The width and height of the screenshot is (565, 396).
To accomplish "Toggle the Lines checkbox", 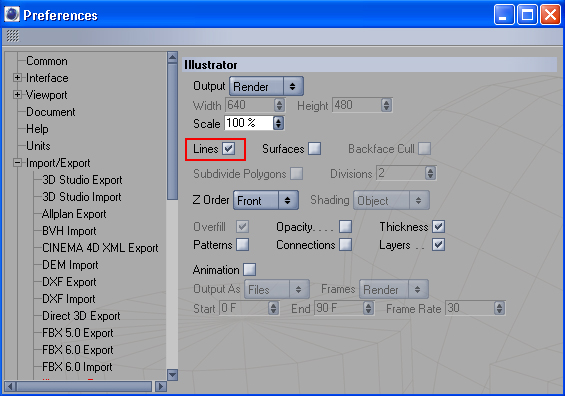I will [228, 148].
